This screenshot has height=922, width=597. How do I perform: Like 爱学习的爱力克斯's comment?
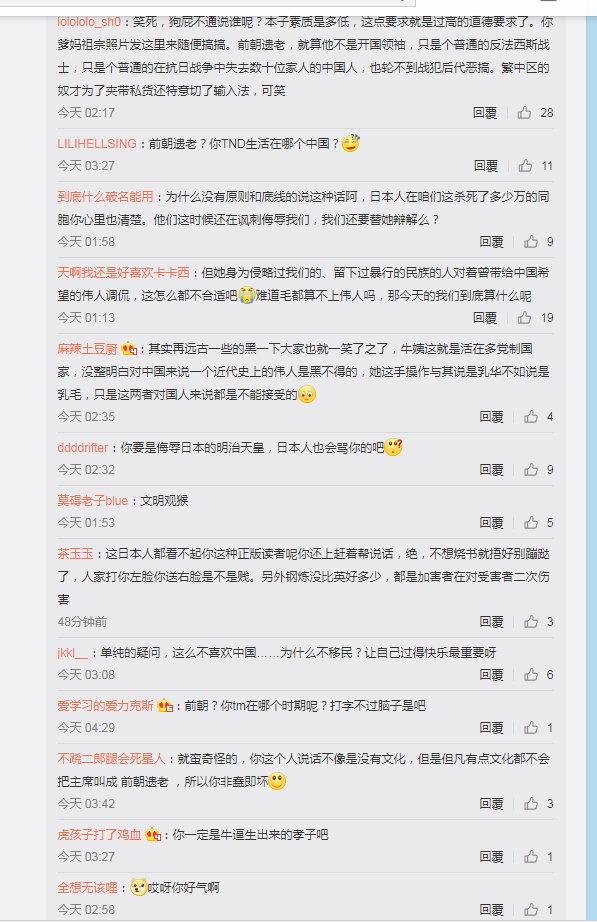[531, 727]
